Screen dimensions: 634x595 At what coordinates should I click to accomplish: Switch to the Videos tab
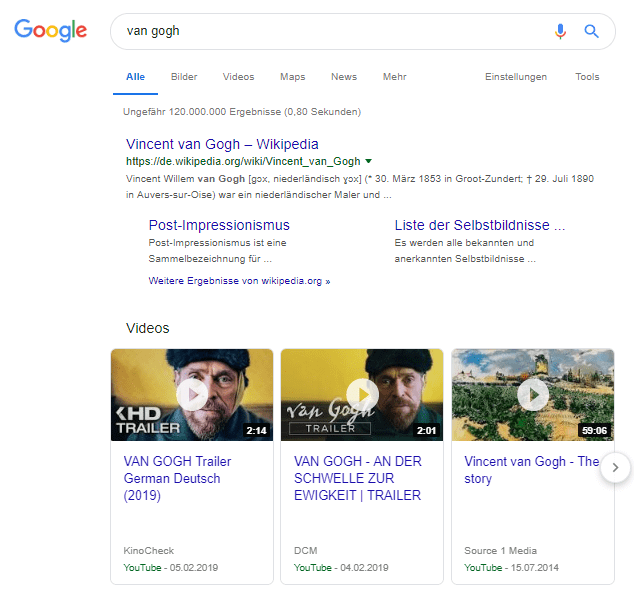pos(239,77)
